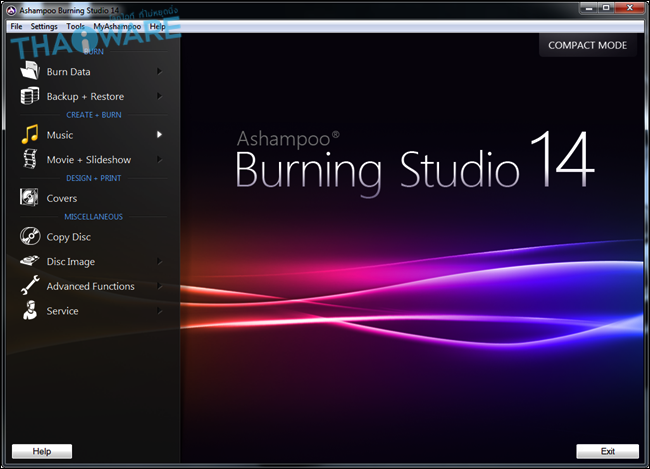Viewport: 650px width, 469px height.
Task: Click the Backup + Restore icon
Action: coord(28,97)
